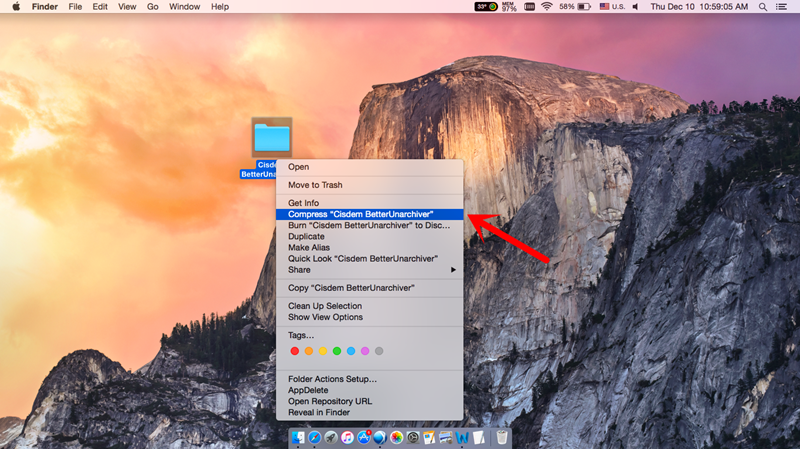This screenshot has width=800, height=449.
Task: Choose Reveal in Finder
Action: pyautogui.click(x=369, y=412)
